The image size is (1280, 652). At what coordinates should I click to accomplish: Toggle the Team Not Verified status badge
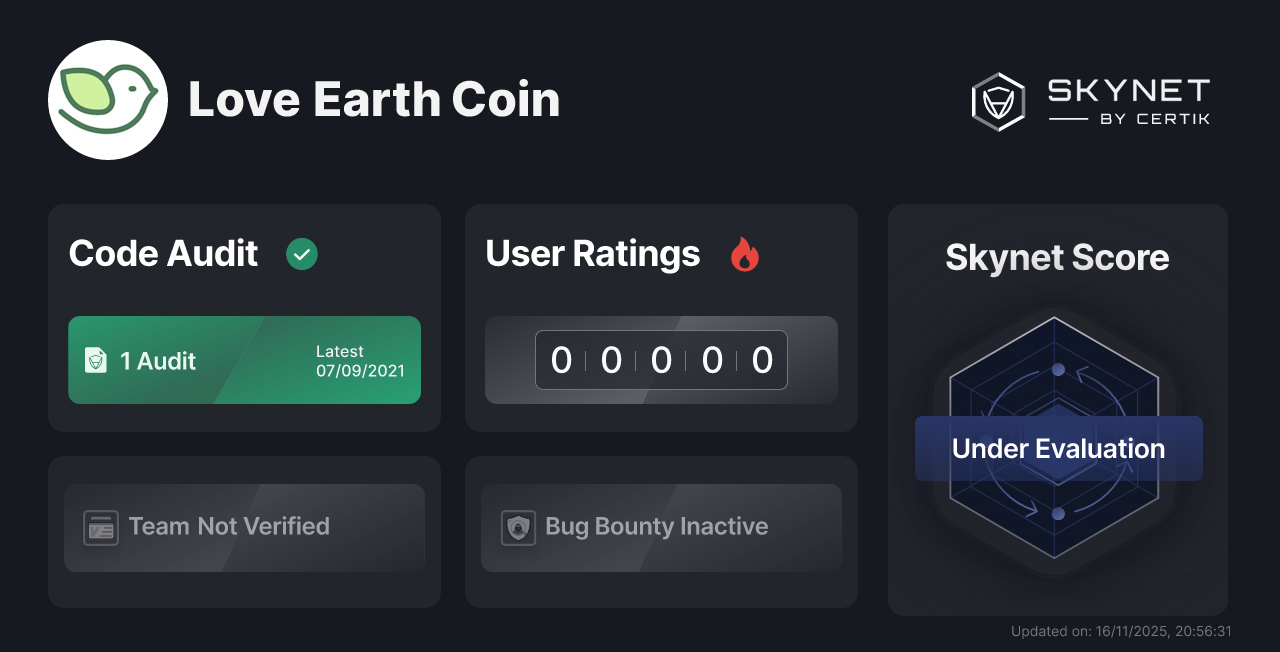(x=244, y=527)
